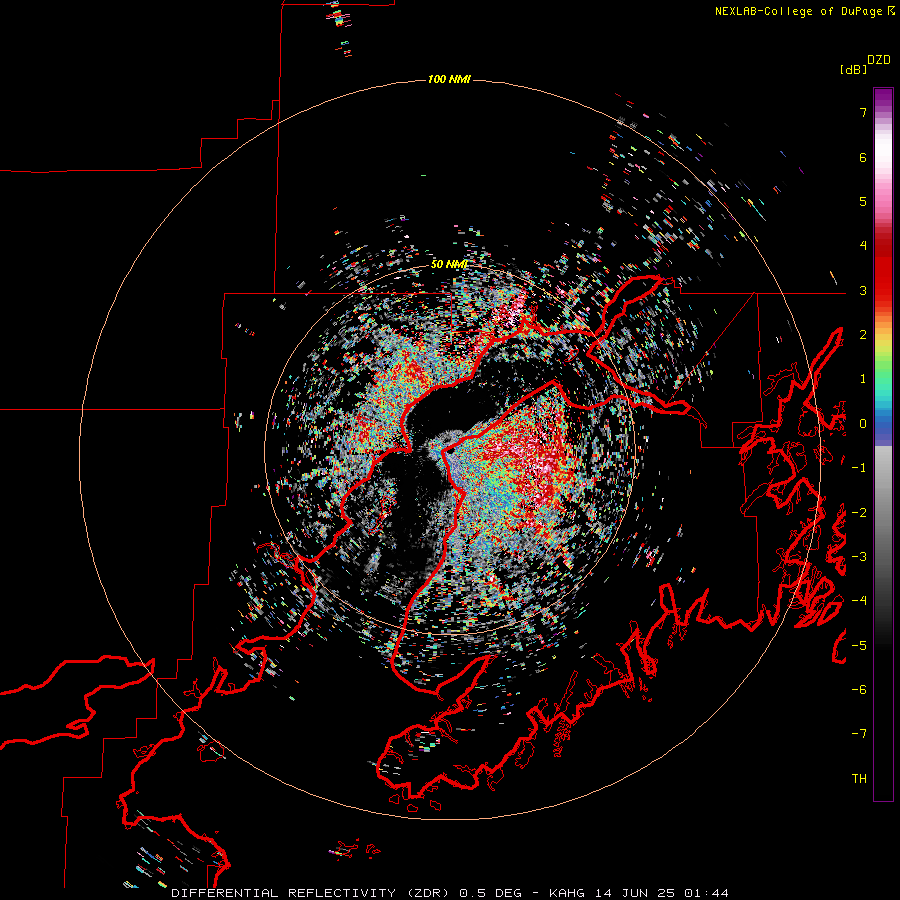The height and width of the screenshot is (900, 900).
Task: Click the 0 value on the color scale
Action: 863,424
